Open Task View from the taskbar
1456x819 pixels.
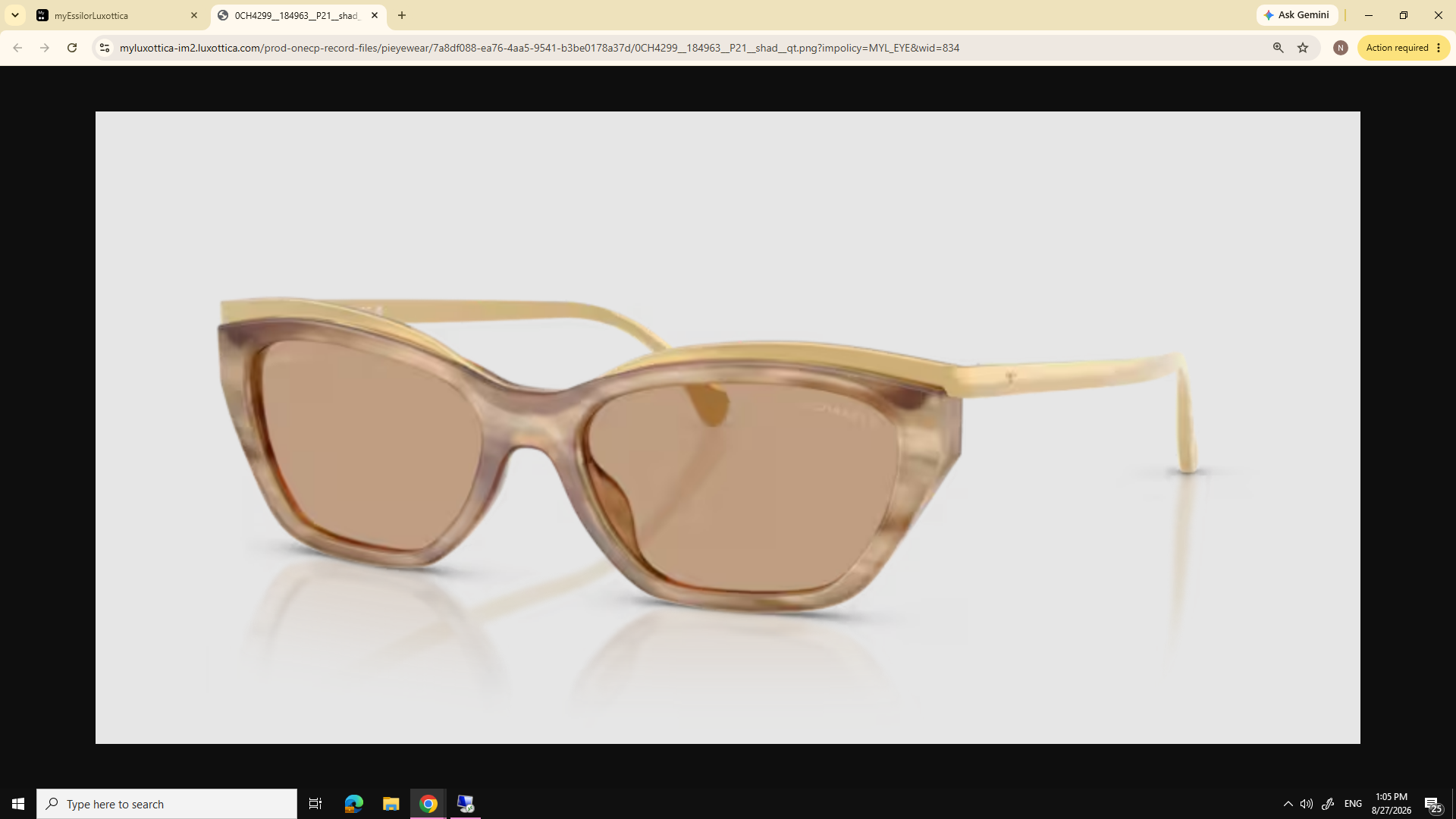click(x=315, y=804)
